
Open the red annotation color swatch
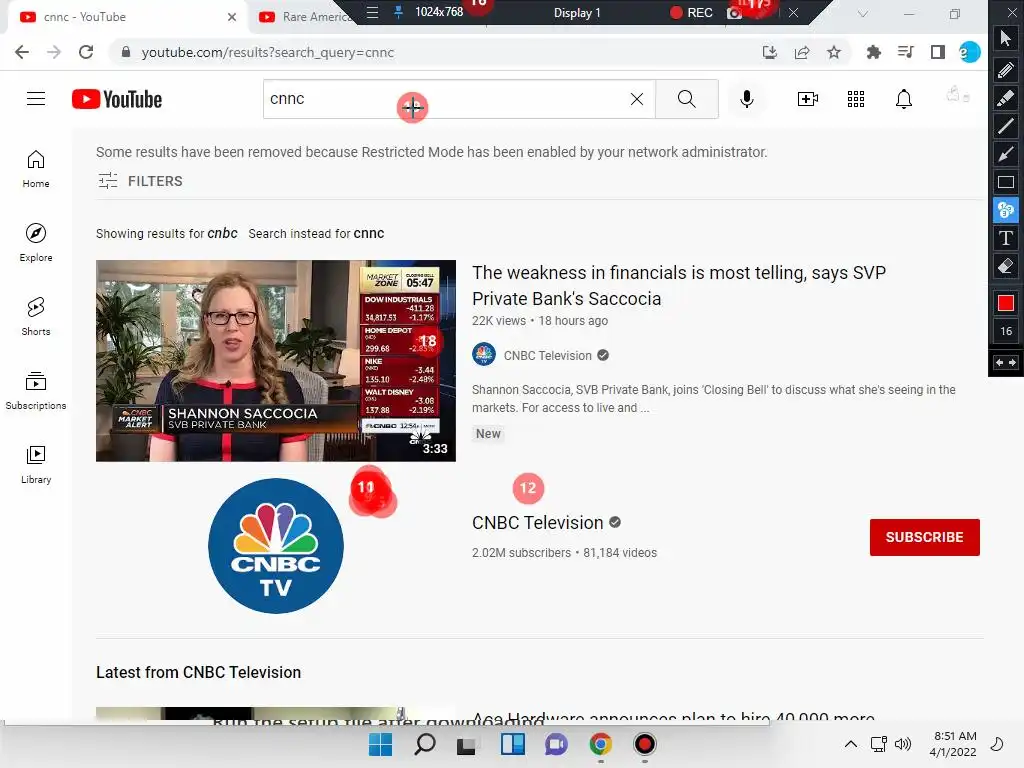1006,302
